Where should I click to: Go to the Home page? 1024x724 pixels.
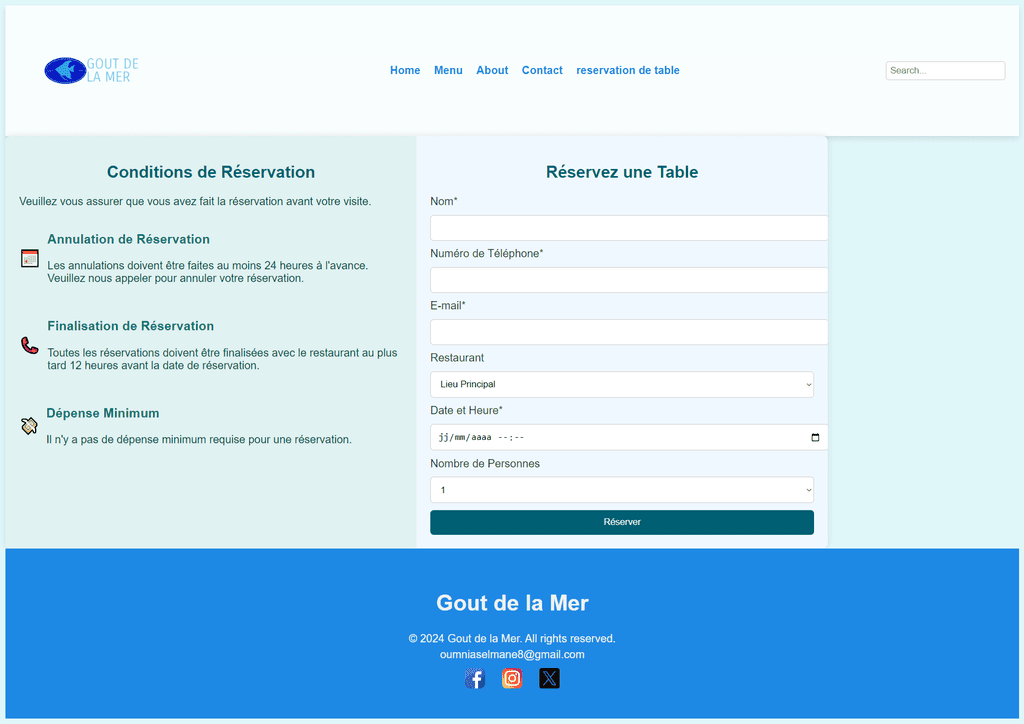pyautogui.click(x=405, y=71)
